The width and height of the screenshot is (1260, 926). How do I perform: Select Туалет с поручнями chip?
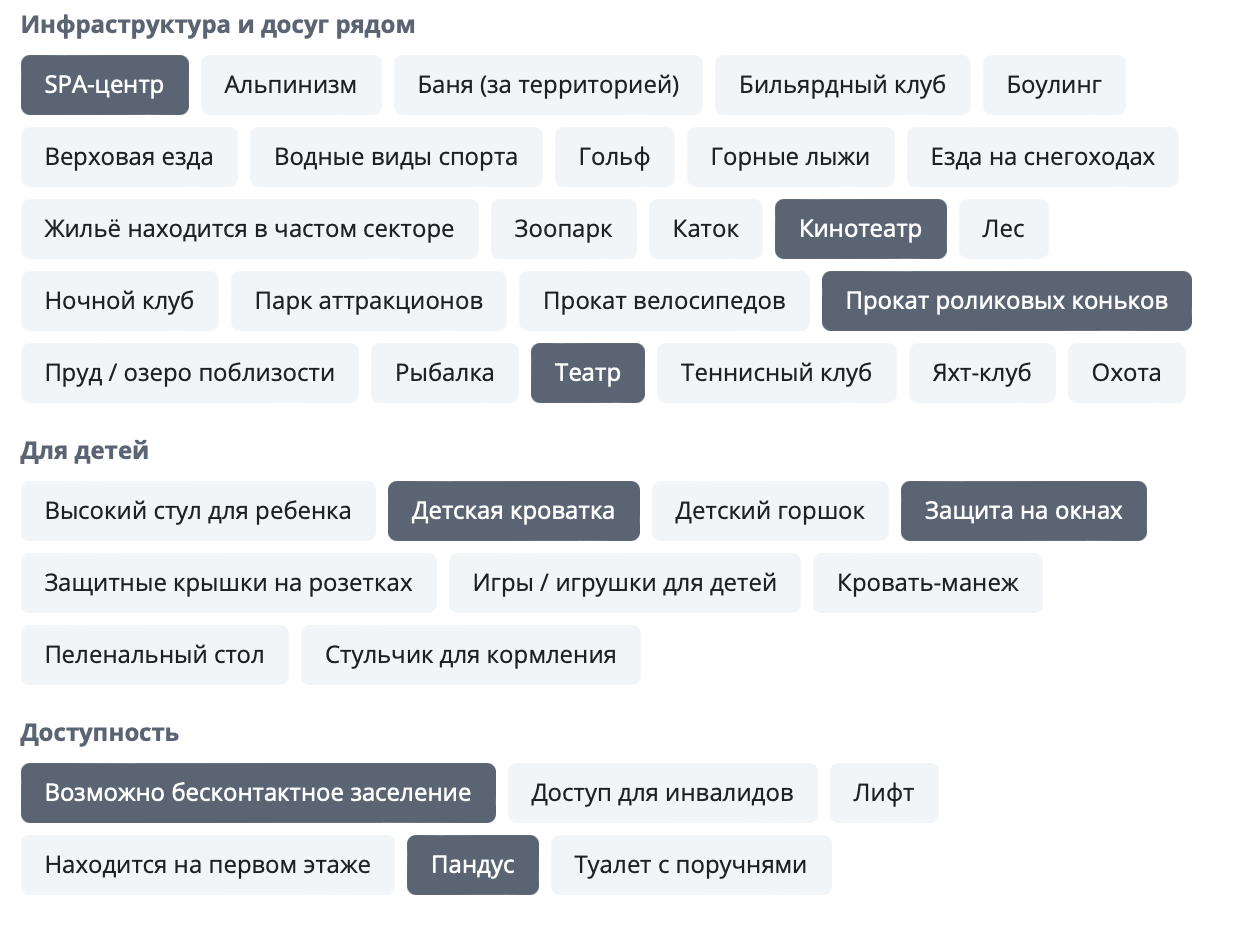690,865
